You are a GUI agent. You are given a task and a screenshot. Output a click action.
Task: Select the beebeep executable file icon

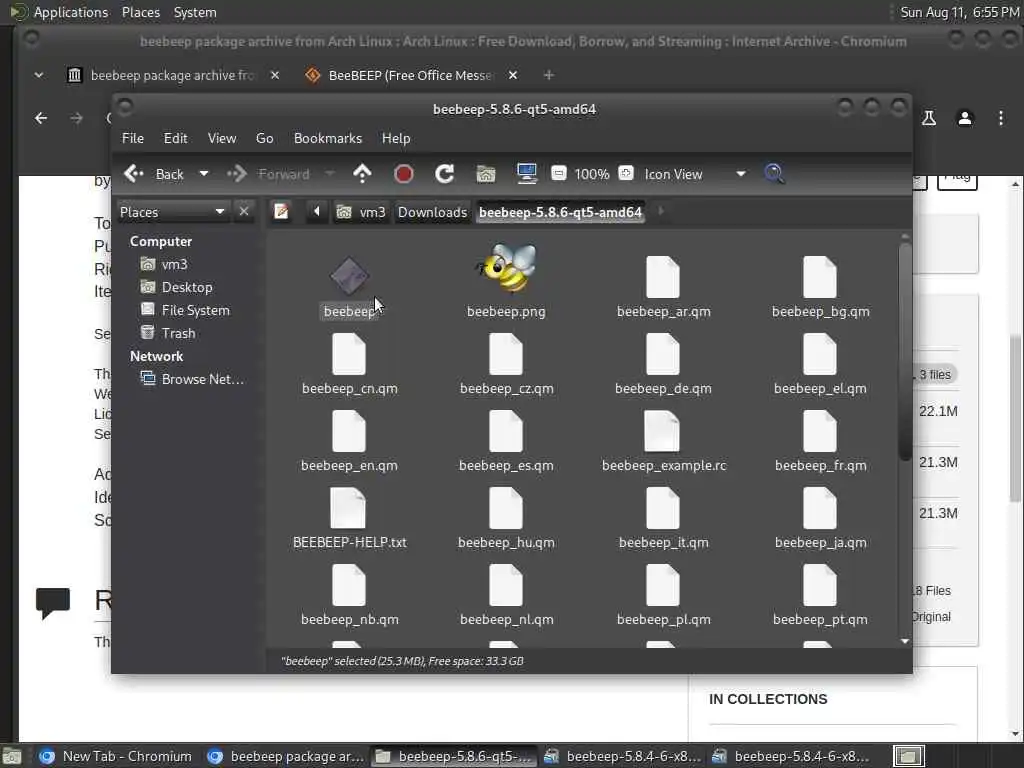click(x=349, y=276)
